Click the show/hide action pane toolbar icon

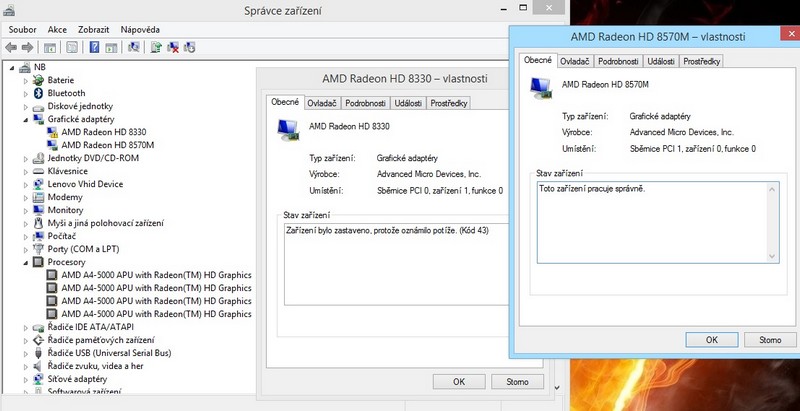coord(111,48)
